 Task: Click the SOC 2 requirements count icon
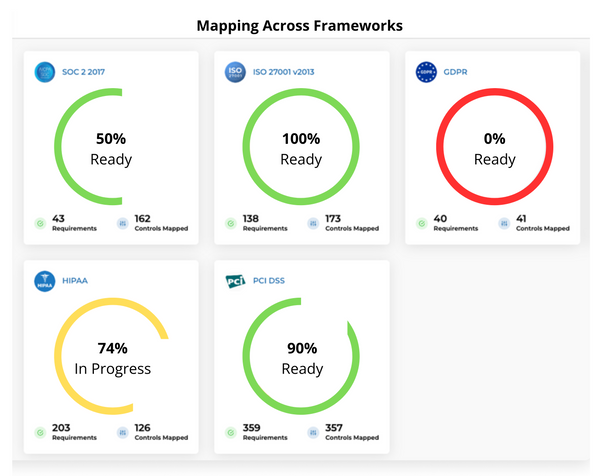[40, 223]
